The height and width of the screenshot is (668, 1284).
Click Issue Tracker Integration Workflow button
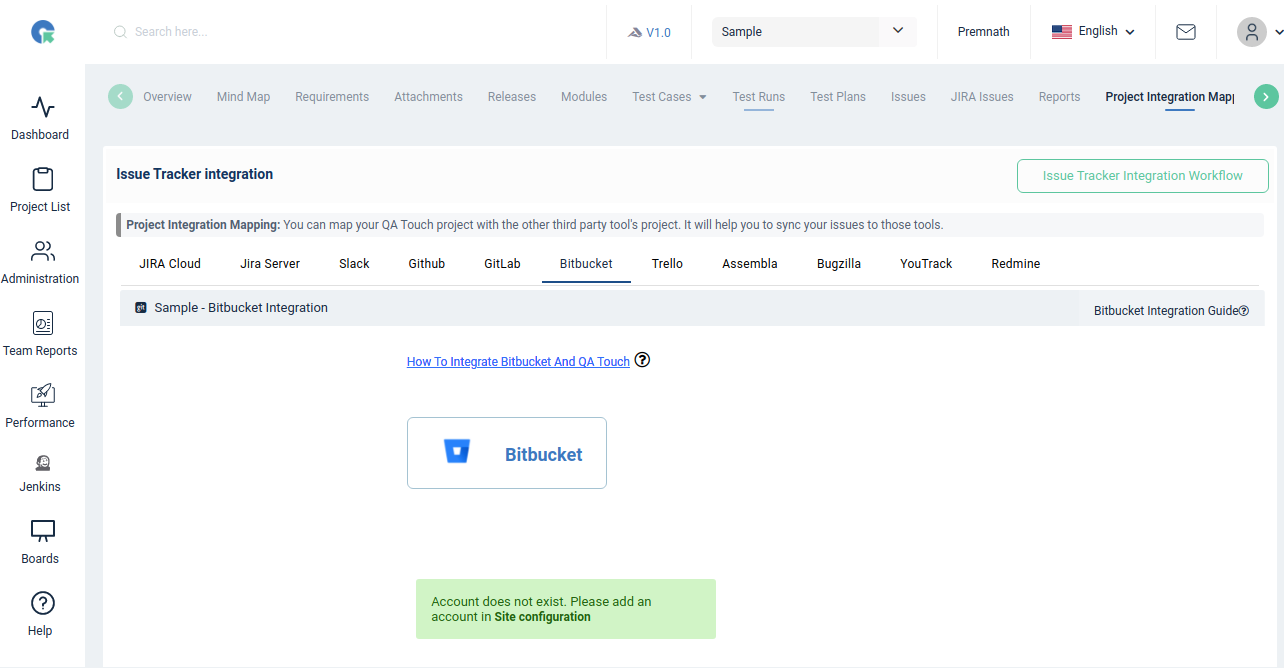point(1142,175)
